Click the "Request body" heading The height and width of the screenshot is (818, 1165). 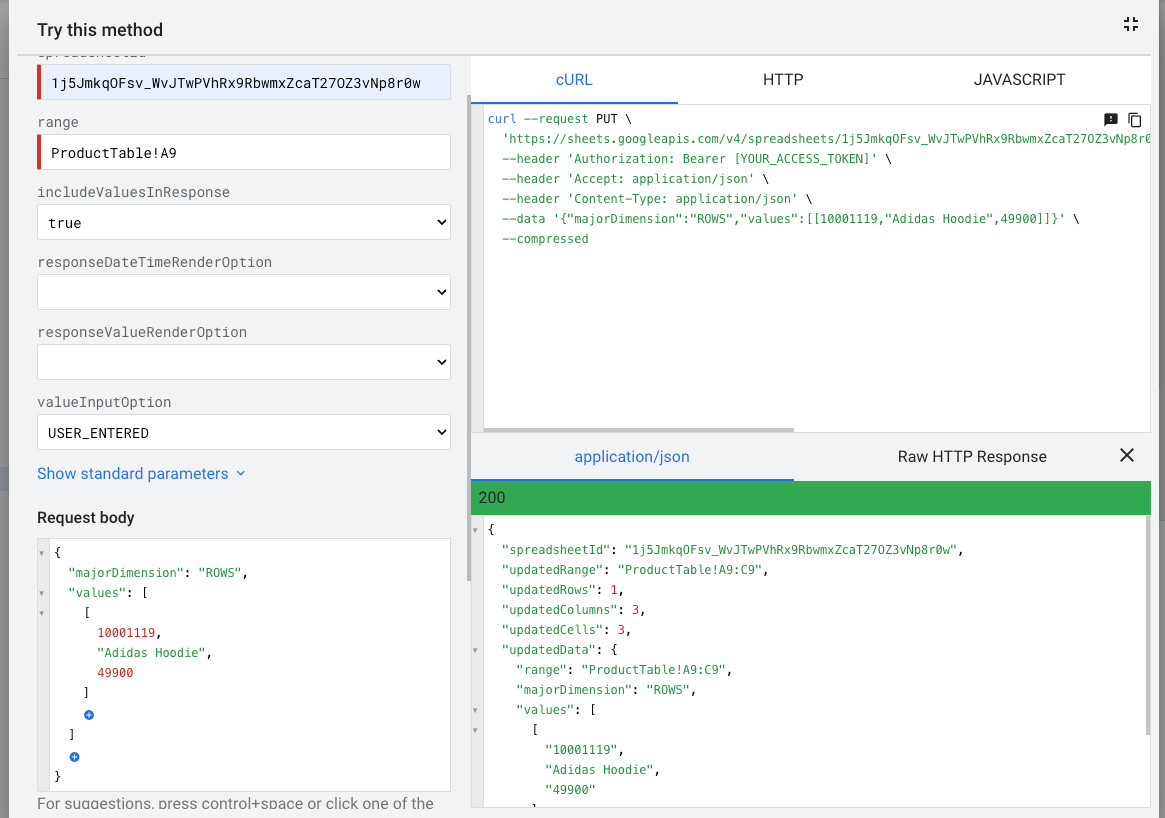coord(85,518)
